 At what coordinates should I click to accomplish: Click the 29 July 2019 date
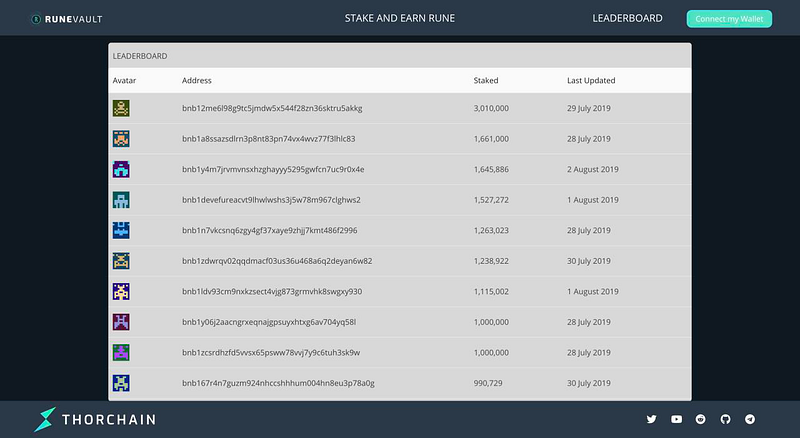click(589, 108)
